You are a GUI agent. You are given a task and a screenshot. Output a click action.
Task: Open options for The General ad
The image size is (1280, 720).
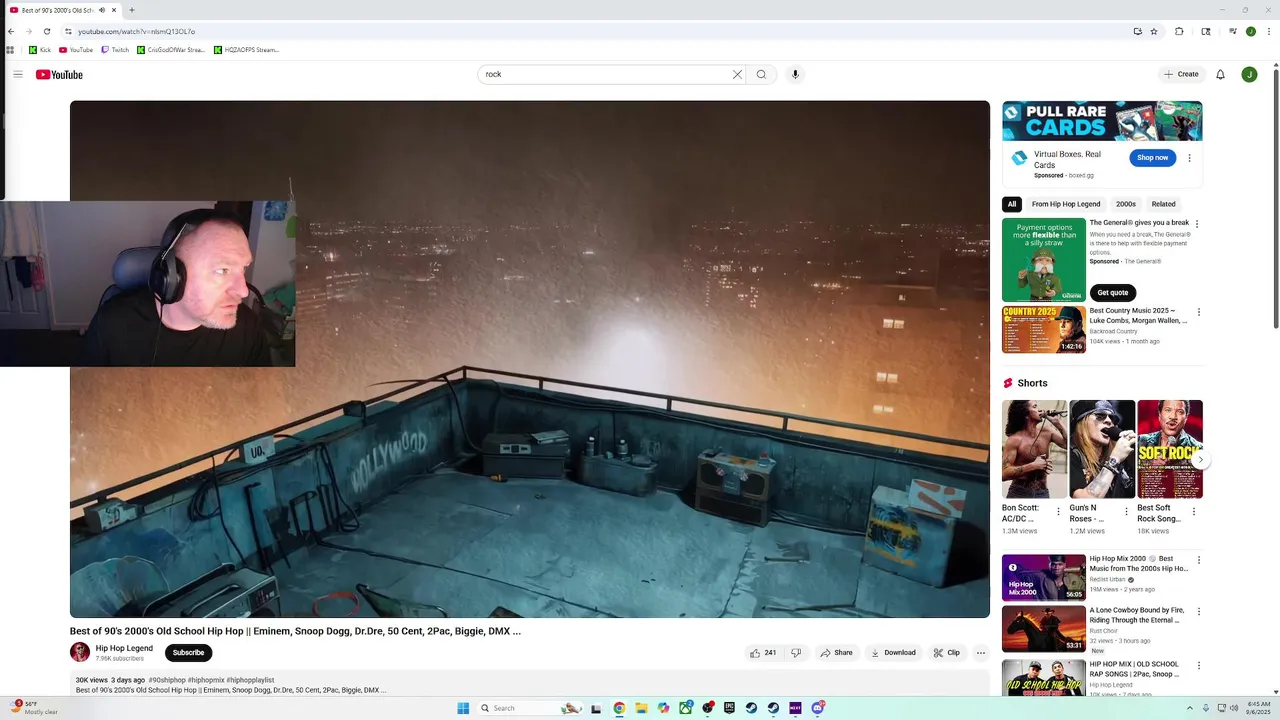tap(1197, 224)
